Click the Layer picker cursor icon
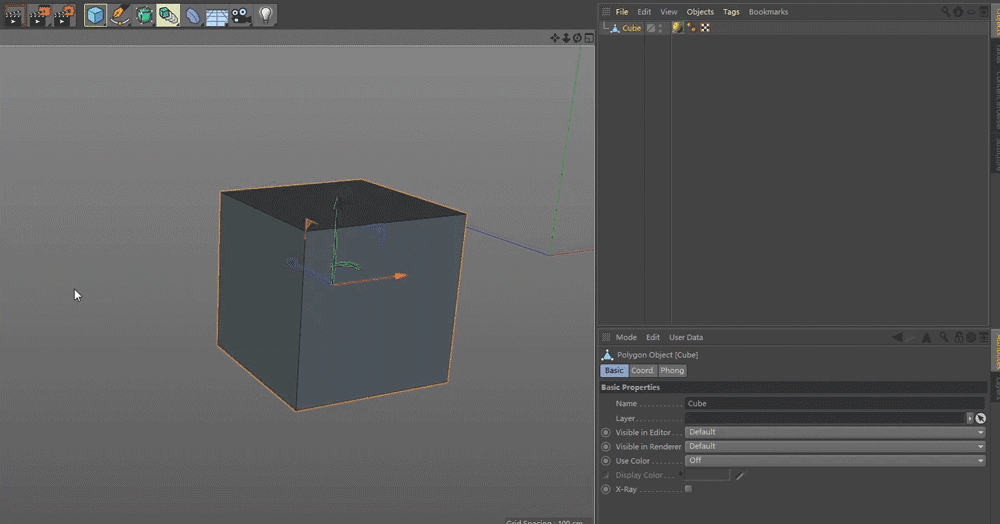Screen dimensions: 1000x524 (x=980, y=418)
